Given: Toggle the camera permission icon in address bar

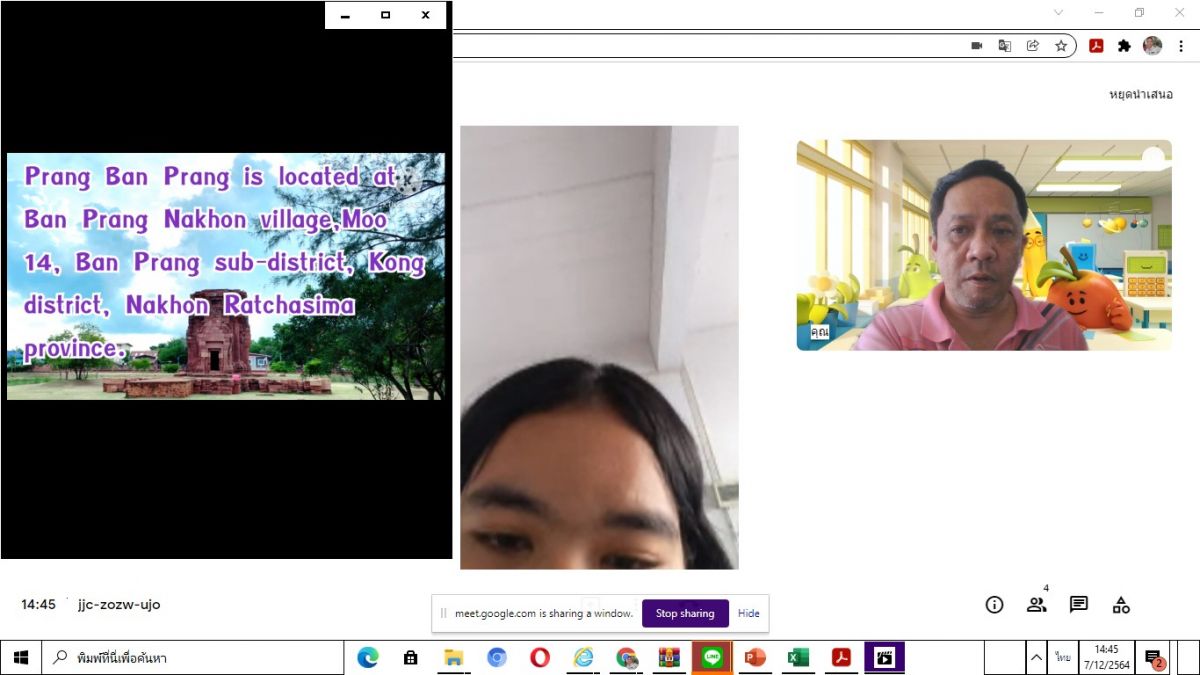Looking at the screenshot, I should pyautogui.click(x=977, y=46).
